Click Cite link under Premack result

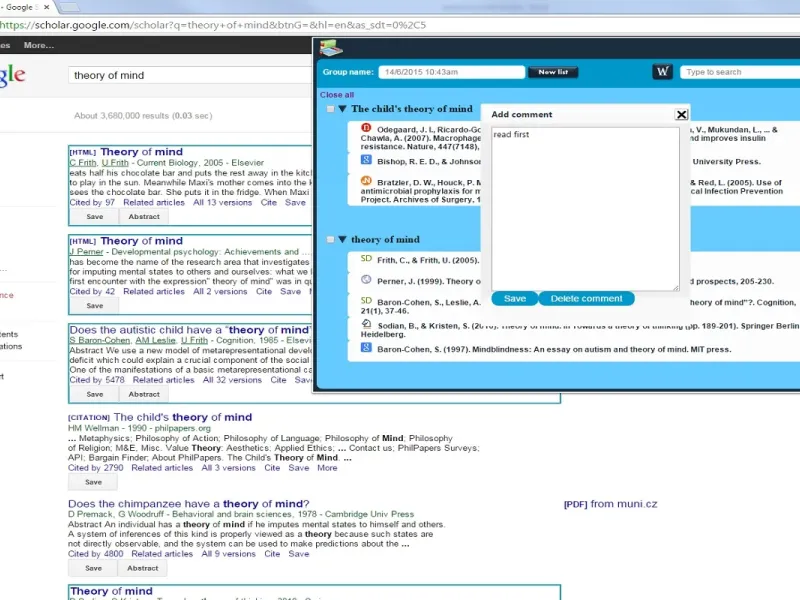coord(272,554)
